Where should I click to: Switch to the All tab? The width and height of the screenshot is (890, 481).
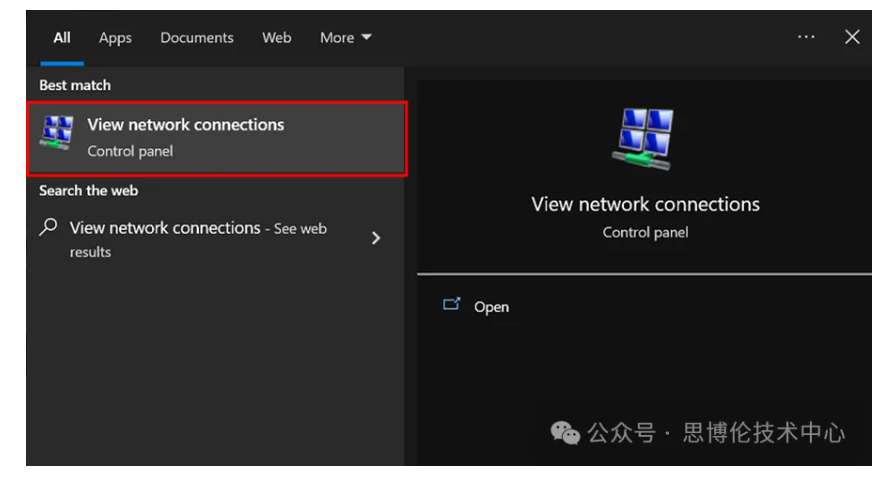pos(62,37)
